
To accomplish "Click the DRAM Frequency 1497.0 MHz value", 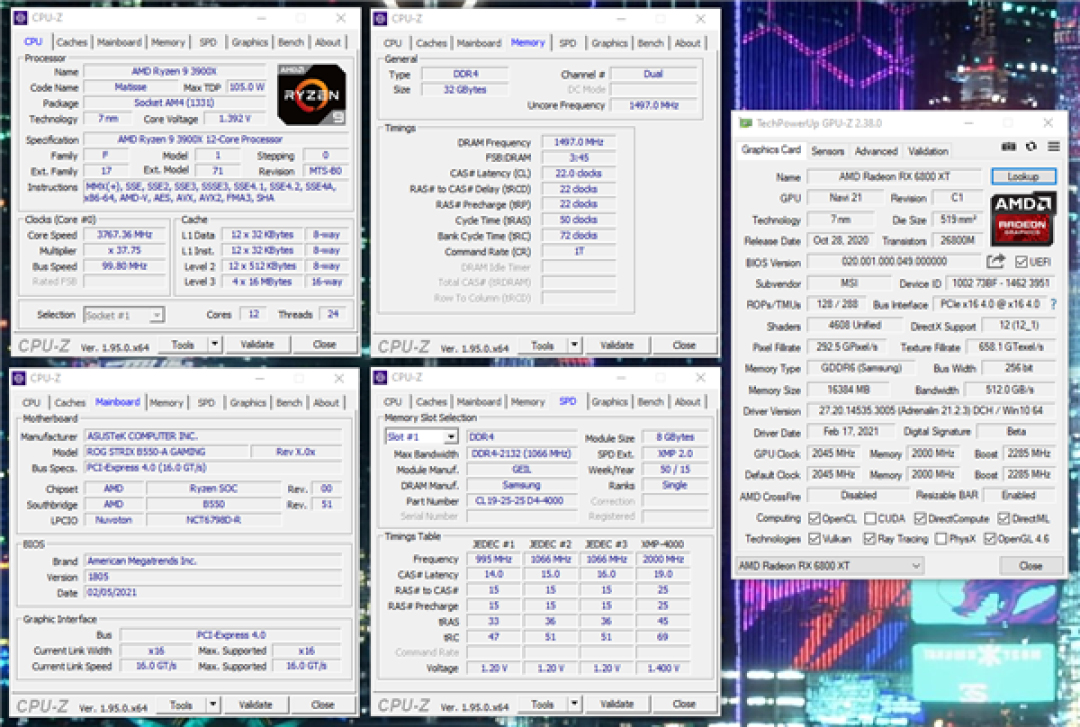I will pos(578,142).
